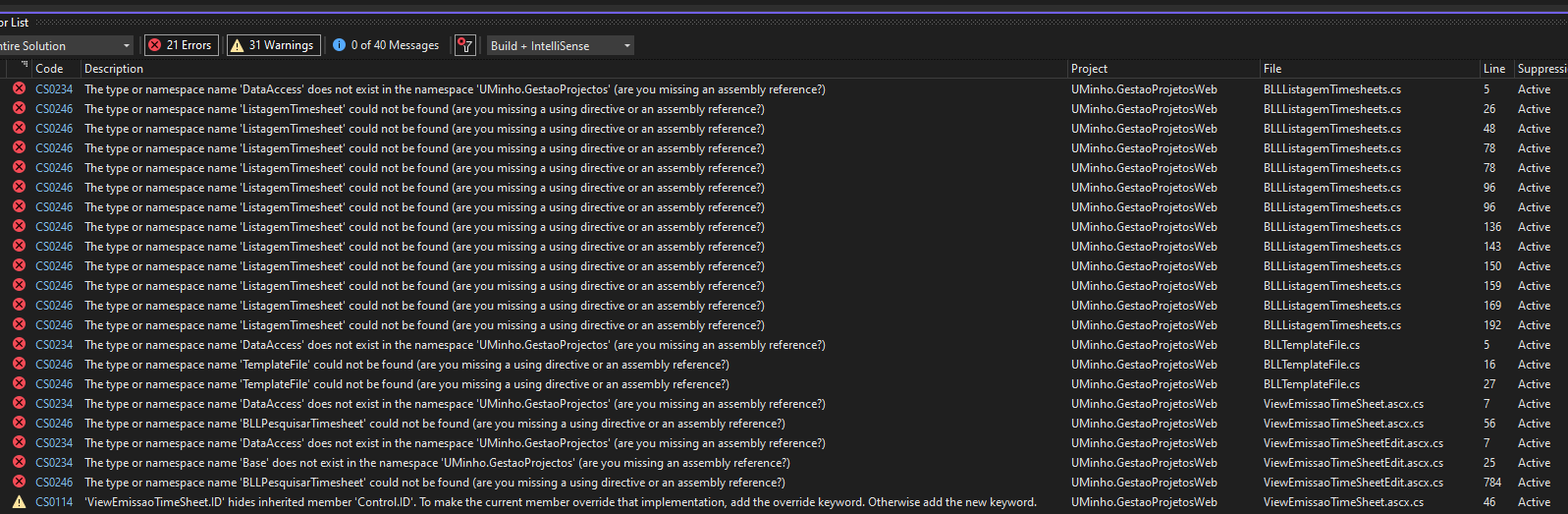Open CS0234 link for BLLTemplateFile.cs line 5

tap(54, 345)
